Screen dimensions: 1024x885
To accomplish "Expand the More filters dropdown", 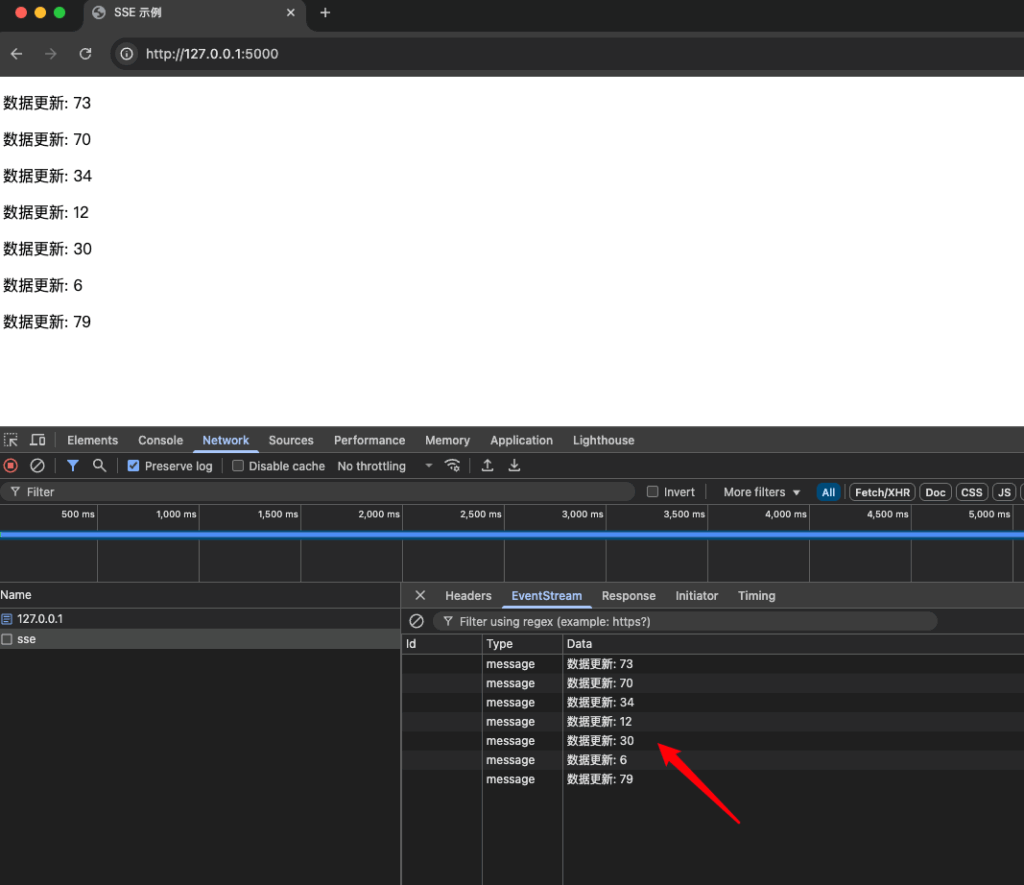I will coord(761,492).
